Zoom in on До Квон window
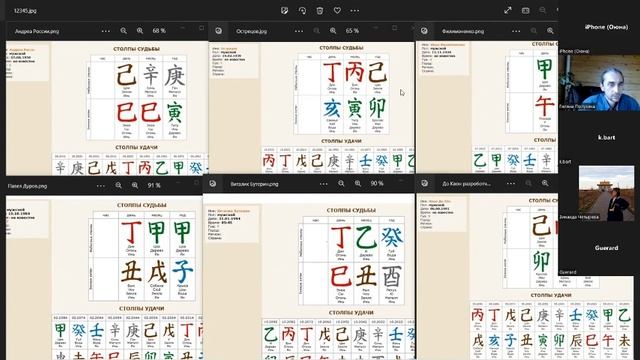Image resolution: width=640 pixels, height=360 pixels. (x=545, y=184)
